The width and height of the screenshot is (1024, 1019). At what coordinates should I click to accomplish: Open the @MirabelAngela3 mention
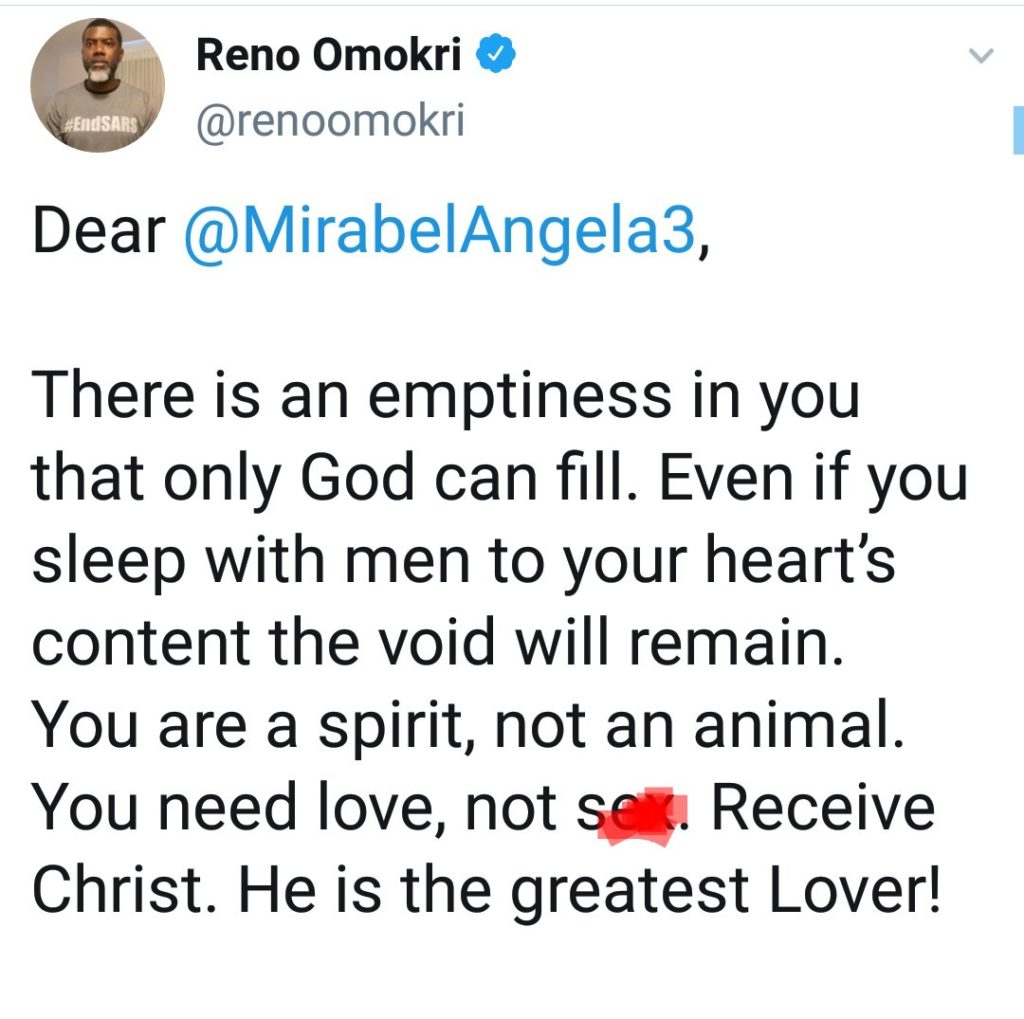tap(439, 232)
